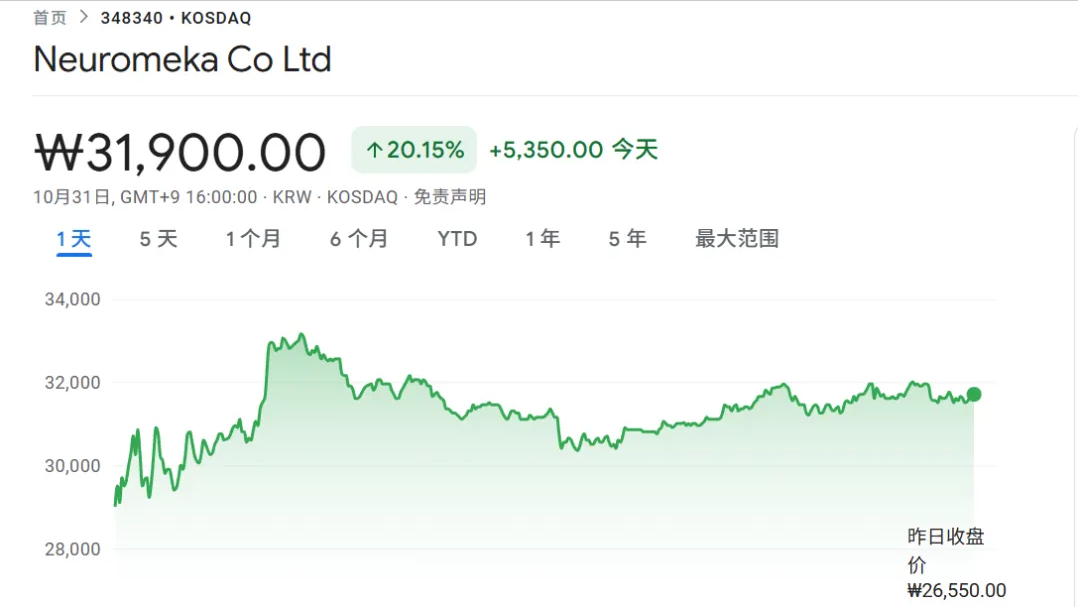Screen dimensions: 1078x607
Task: Click the ₩31,900.00 current price
Action: click(x=181, y=153)
